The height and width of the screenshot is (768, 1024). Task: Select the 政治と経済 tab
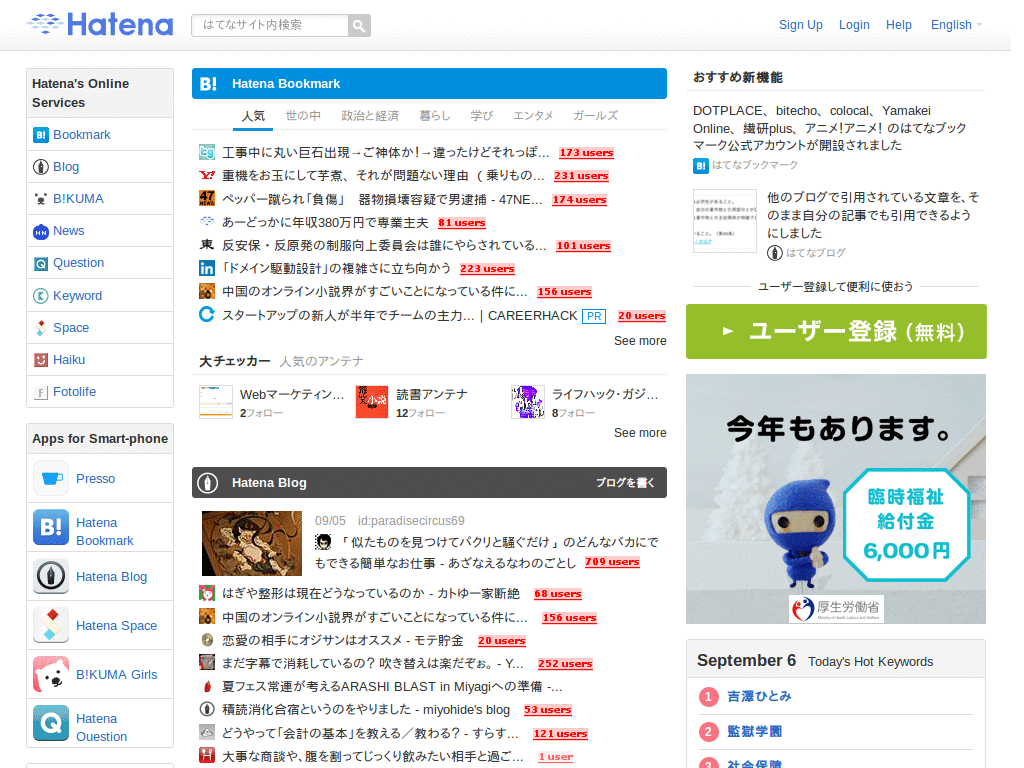point(370,116)
